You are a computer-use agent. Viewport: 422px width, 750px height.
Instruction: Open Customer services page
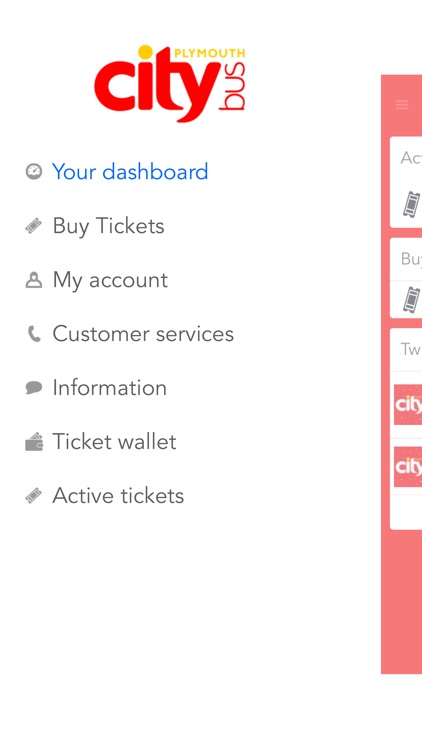pyautogui.click(x=143, y=334)
